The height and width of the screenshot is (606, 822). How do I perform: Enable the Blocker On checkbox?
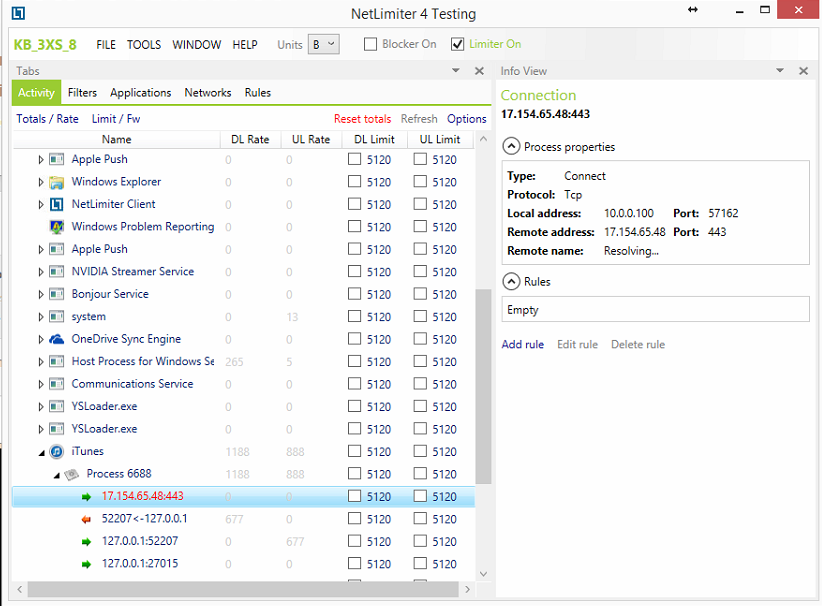(x=370, y=44)
